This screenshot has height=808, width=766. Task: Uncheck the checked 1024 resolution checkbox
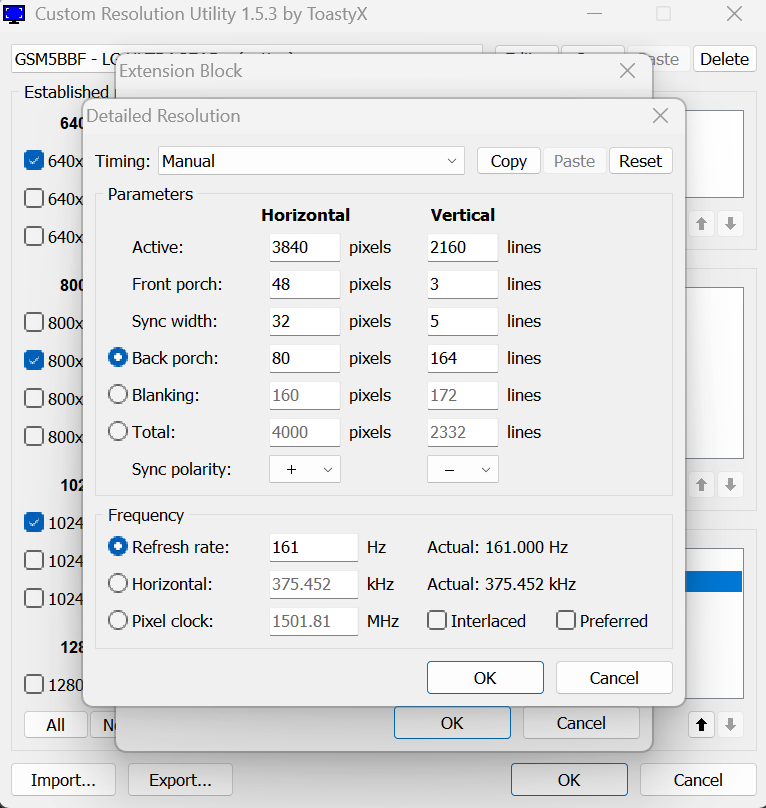pyautogui.click(x=34, y=522)
